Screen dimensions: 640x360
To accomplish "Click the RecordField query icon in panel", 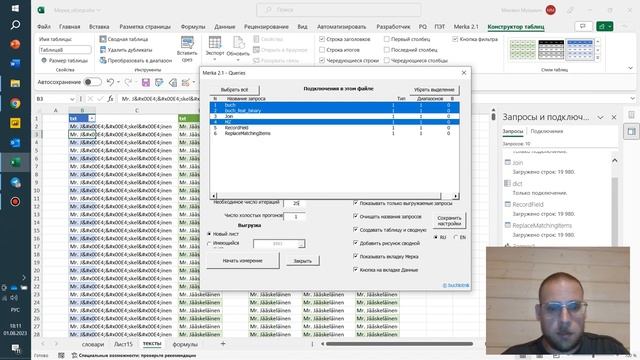I will pos(508,204).
